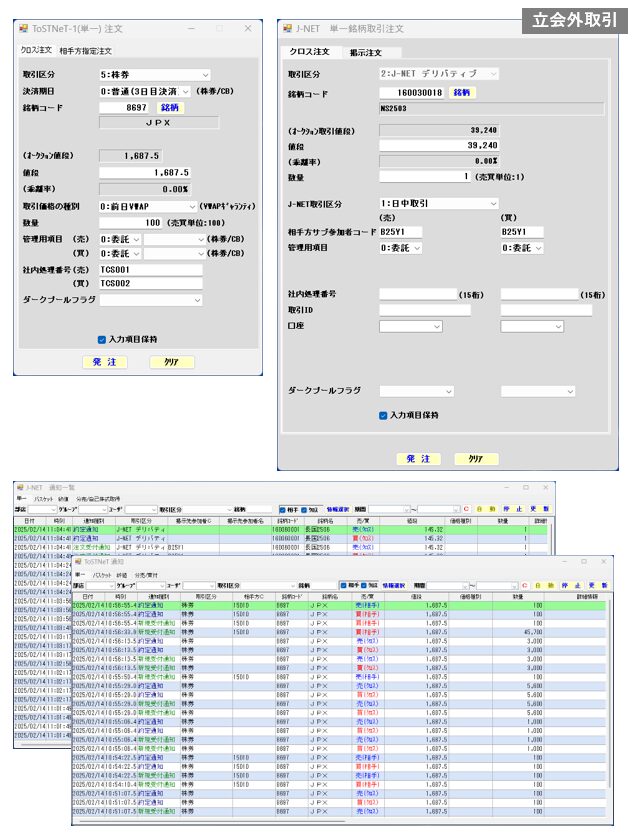Screen dimensions: 639x833
Task: Open バスケット menu in ToSTNeT 通知 window
Action: pos(102,575)
